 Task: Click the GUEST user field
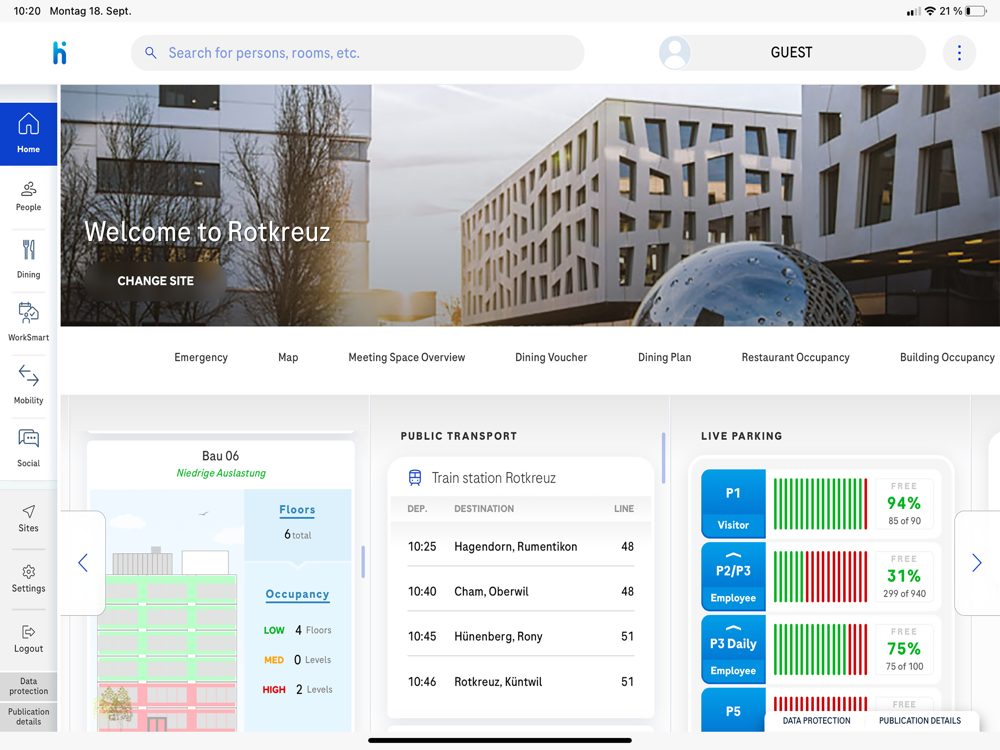tap(792, 53)
